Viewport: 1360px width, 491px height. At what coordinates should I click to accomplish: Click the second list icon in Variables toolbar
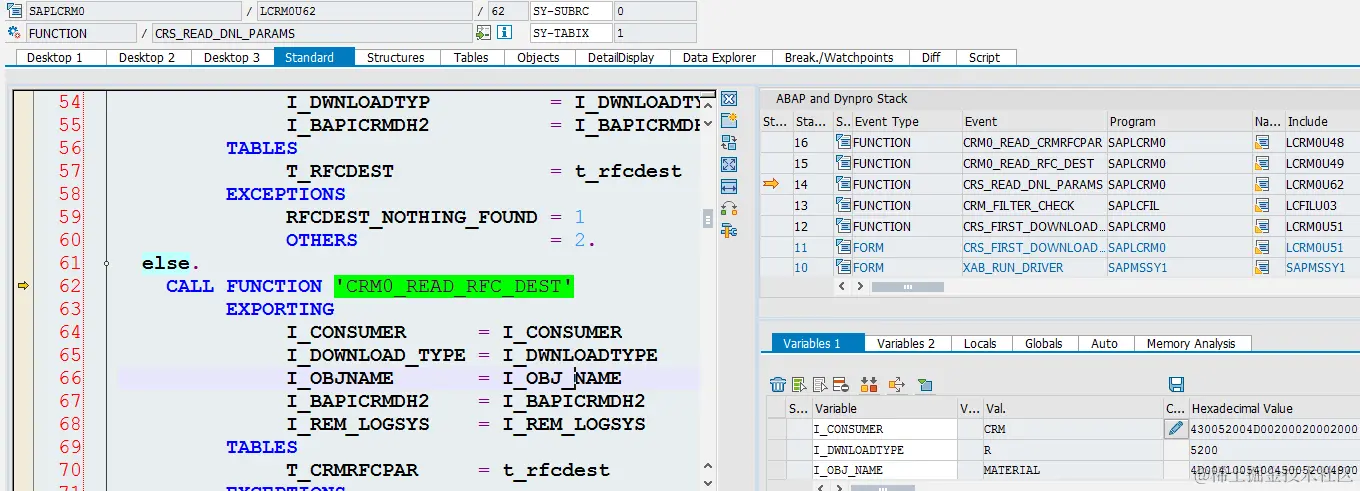click(820, 385)
